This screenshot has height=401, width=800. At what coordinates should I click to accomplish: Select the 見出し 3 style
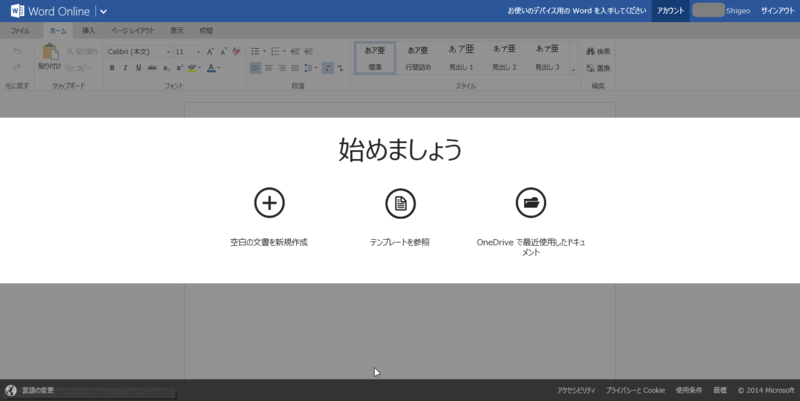(x=547, y=58)
